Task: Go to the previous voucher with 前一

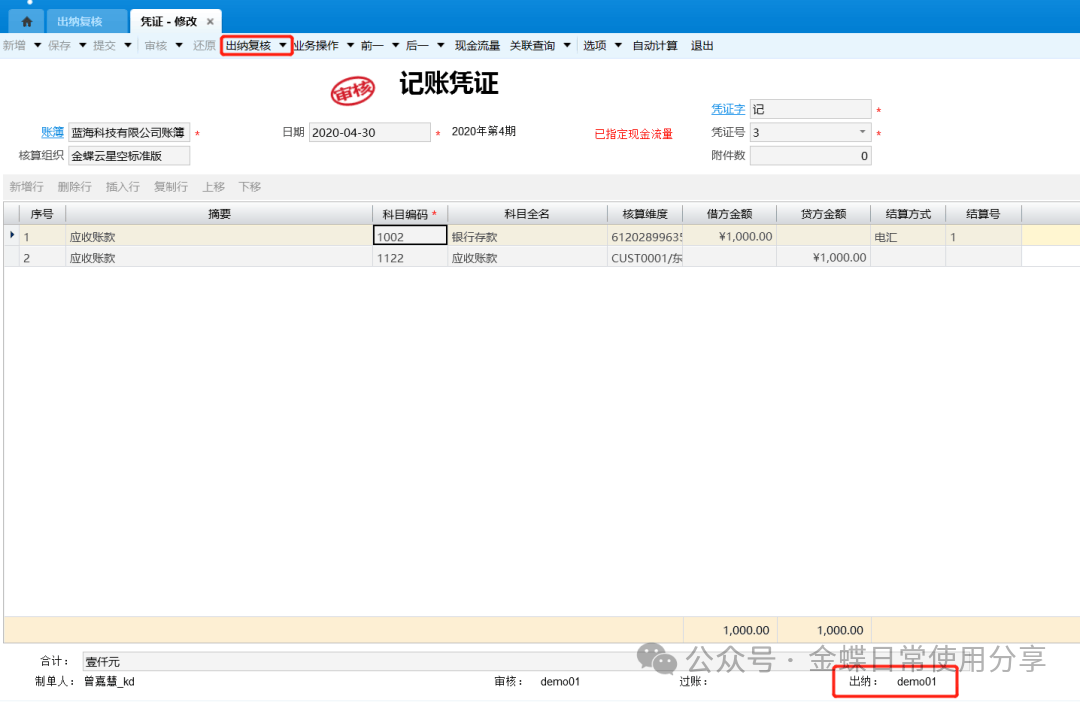Action: click(x=372, y=46)
